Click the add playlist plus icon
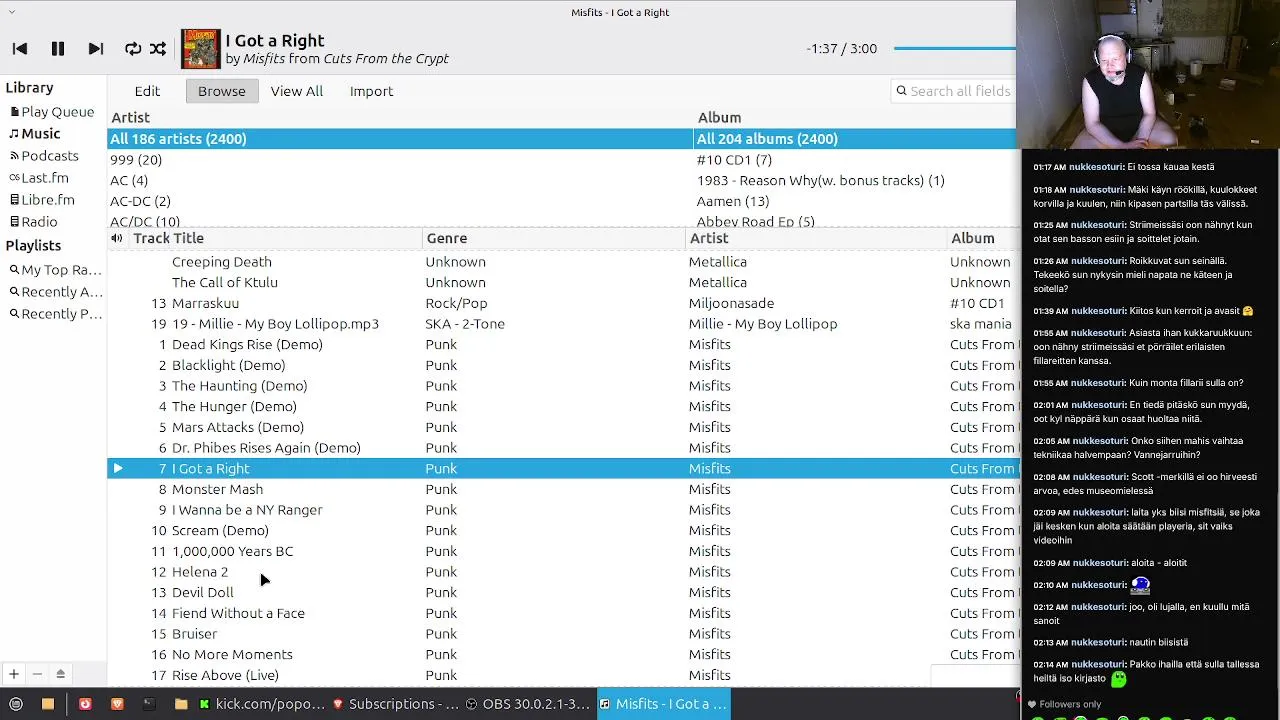 (x=14, y=674)
